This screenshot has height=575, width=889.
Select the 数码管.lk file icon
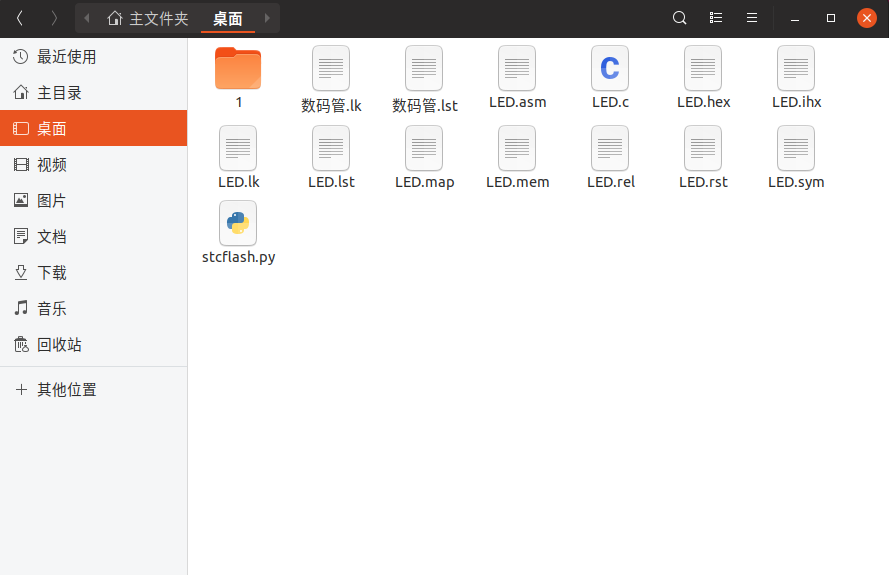point(331,69)
